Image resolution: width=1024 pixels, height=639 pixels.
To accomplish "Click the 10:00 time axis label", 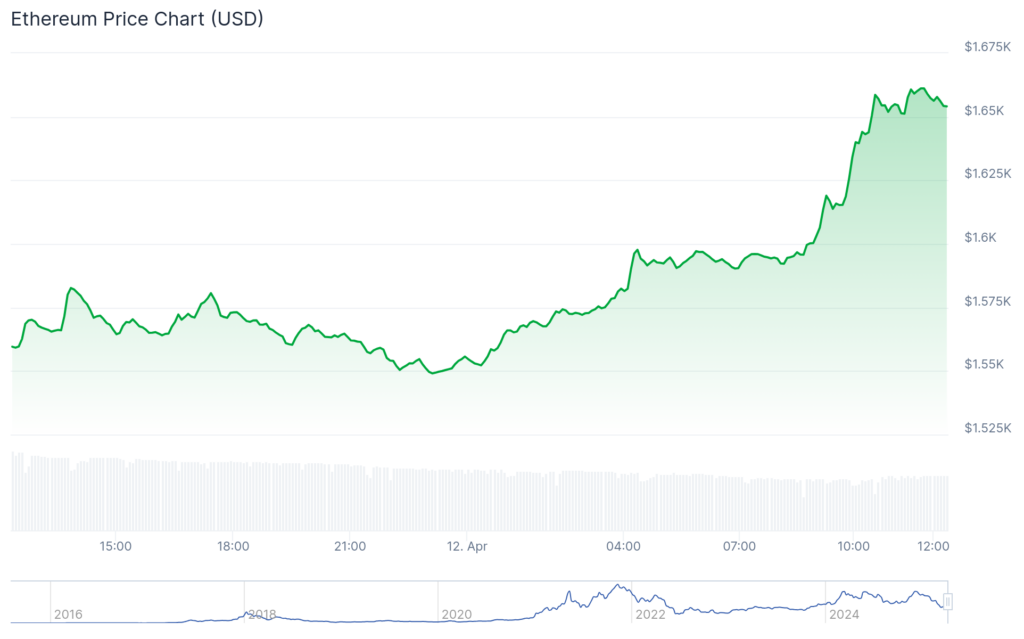I will (x=855, y=546).
